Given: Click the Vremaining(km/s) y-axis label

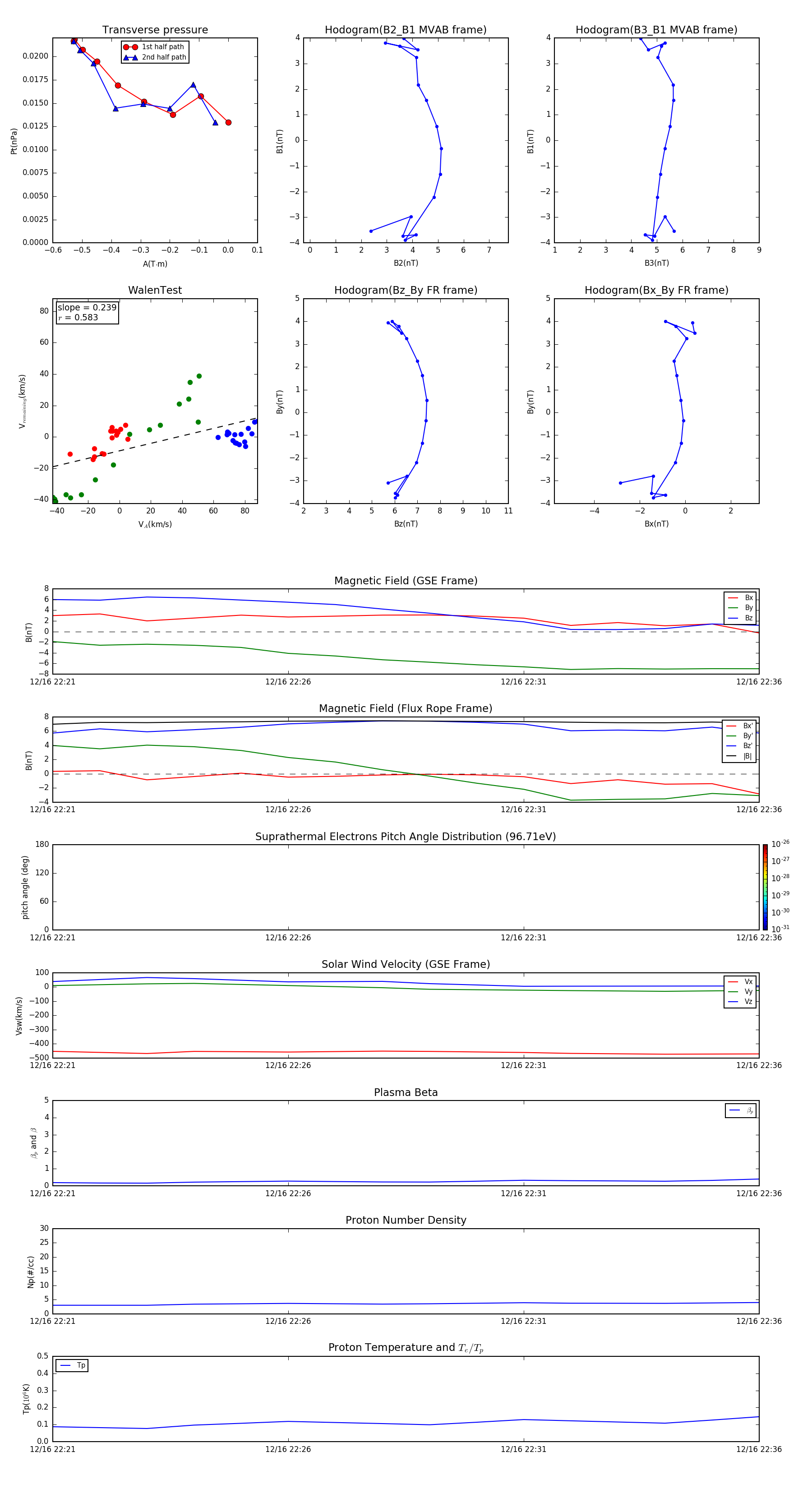Looking at the screenshot, I should click(x=22, y=401).
